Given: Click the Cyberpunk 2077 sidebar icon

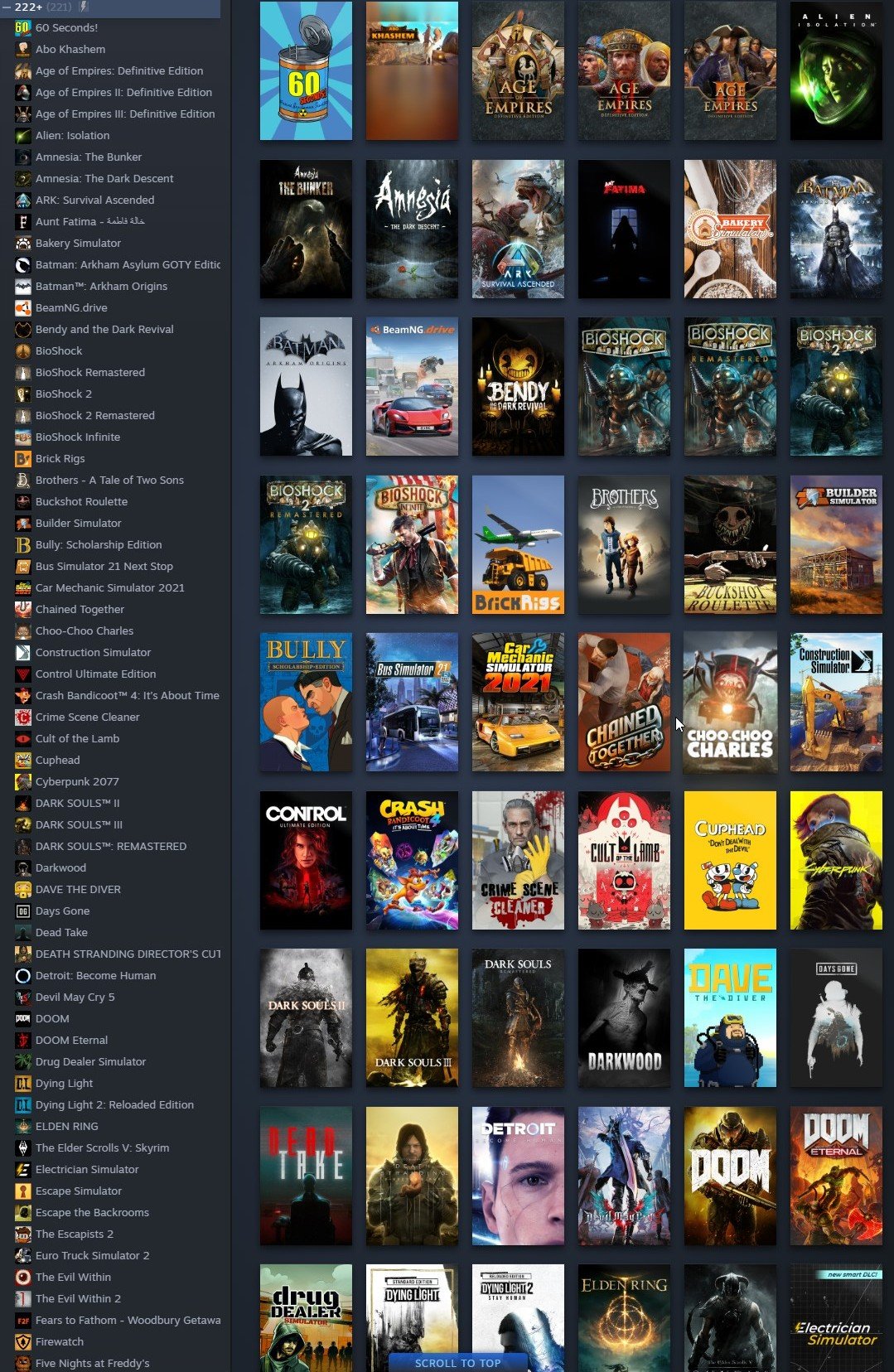Looking at the screenshot, I should 23,781.
